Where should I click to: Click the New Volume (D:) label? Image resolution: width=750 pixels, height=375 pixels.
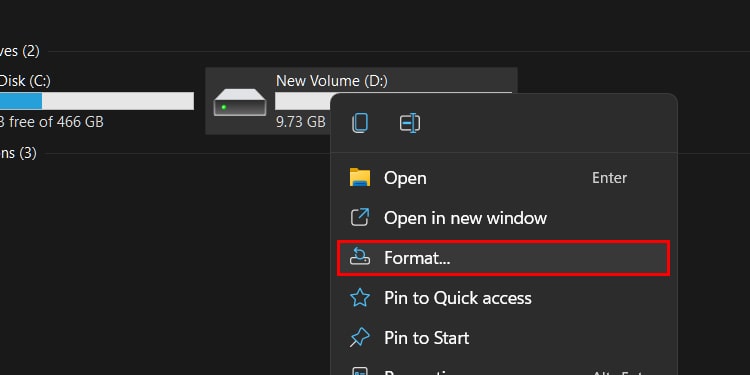point(331,81)
